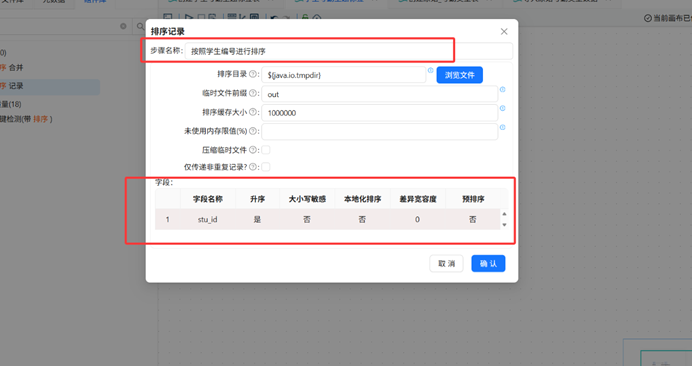Click help icon beside 排序缓存大小 label
This screenshot has width=692, height=366.
tap(252, 112)
